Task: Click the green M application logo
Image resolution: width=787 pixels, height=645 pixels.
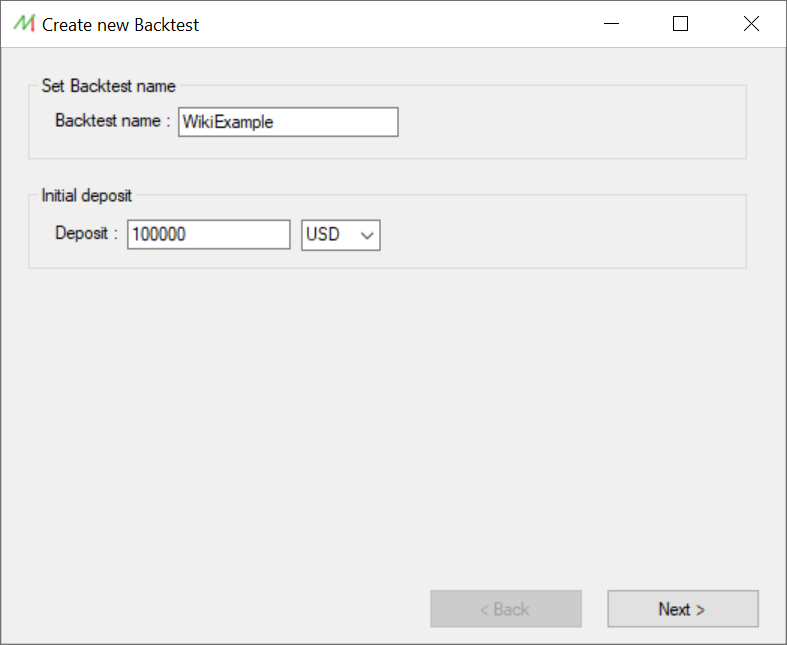Action: [x=24, y=24]
